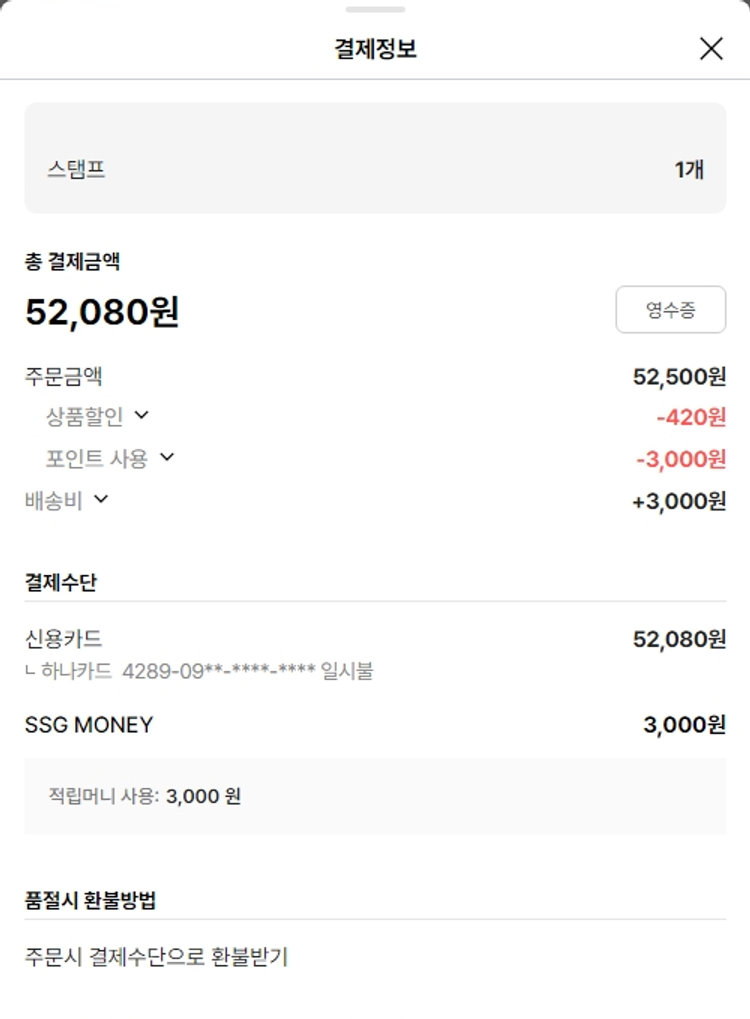
Task: Click the 주문금액 order amount label
Action: click(x=64, y=377)
